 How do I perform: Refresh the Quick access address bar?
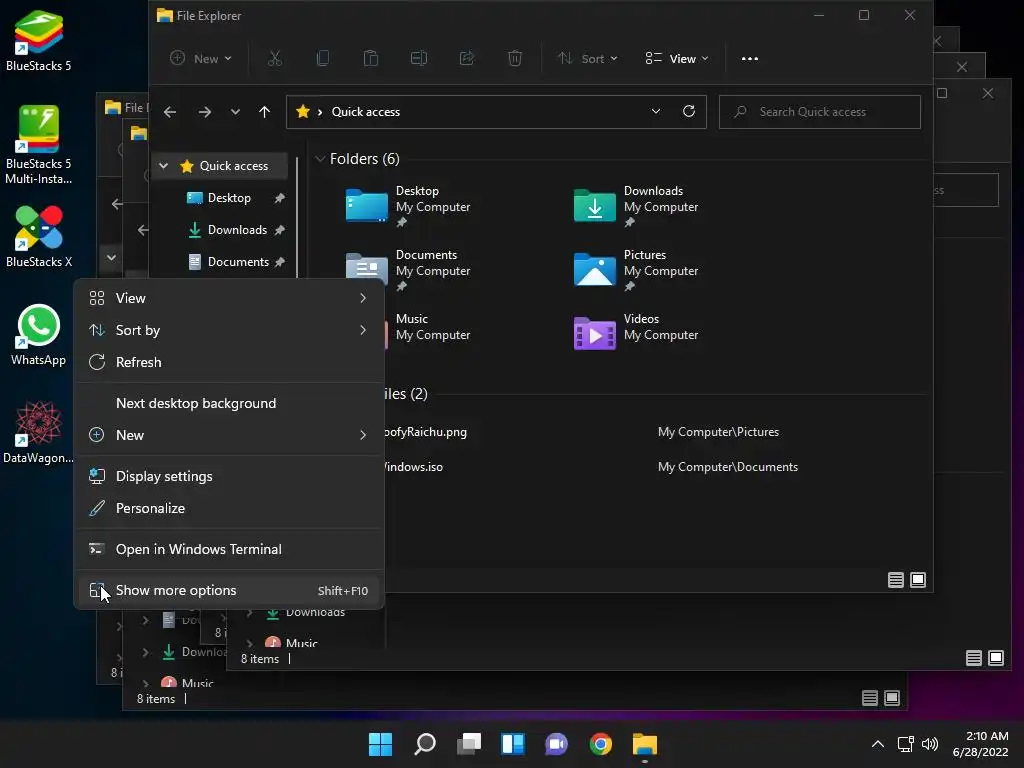point(689,112)
